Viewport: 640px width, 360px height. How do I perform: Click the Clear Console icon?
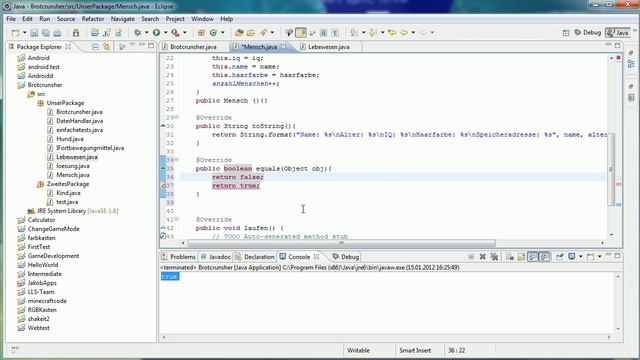pos(510,257)
